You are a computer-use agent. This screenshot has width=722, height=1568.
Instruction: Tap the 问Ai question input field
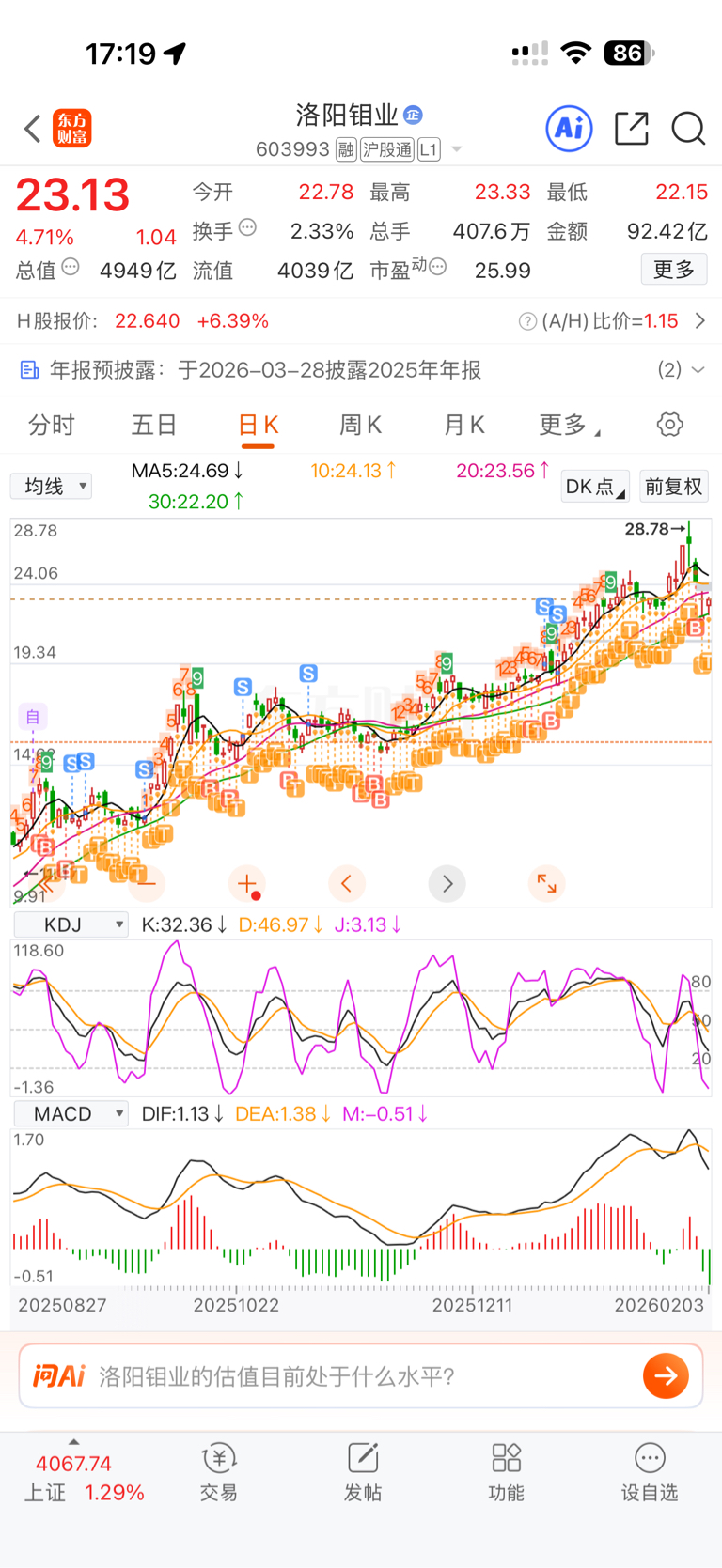point(361,1376)
